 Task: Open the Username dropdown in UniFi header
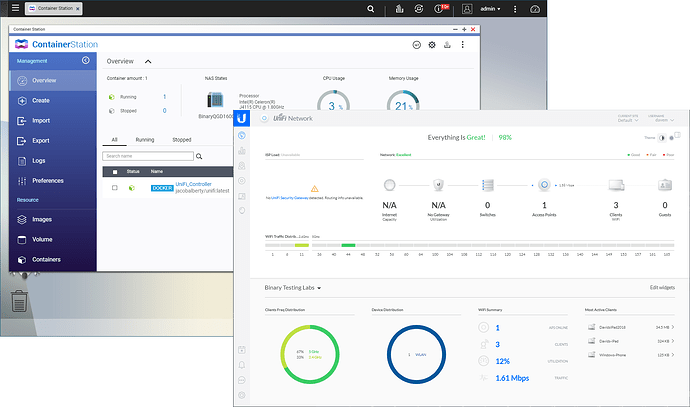click(x=664, y=120)
